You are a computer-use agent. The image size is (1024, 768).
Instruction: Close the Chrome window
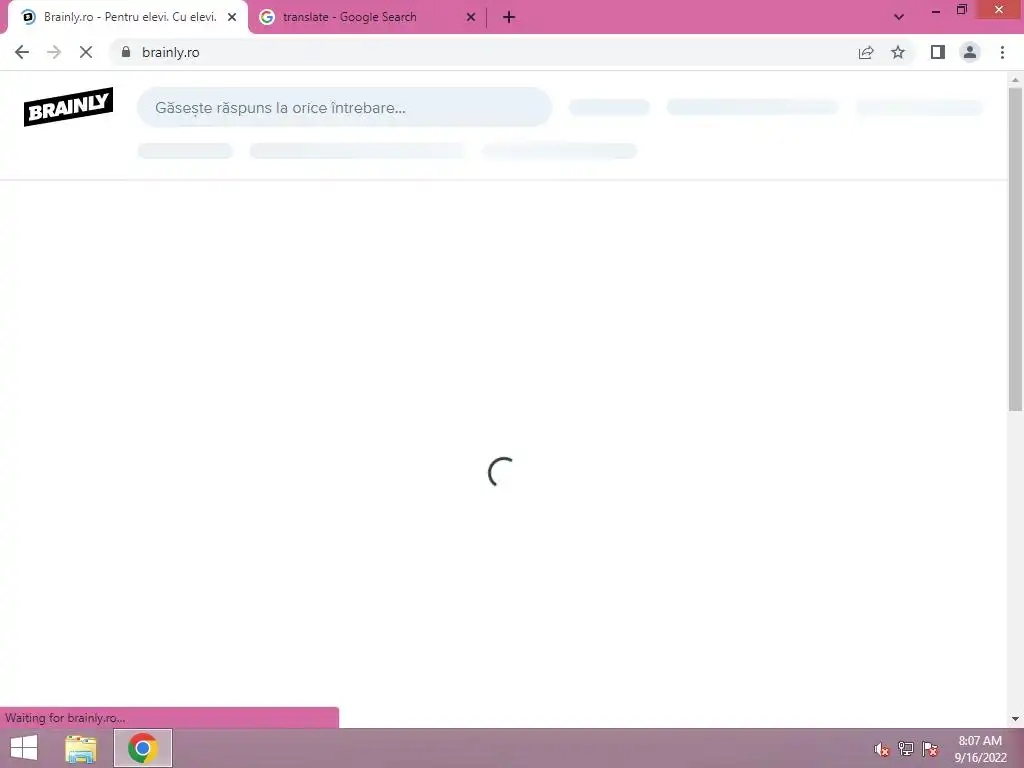pos(999,9)
